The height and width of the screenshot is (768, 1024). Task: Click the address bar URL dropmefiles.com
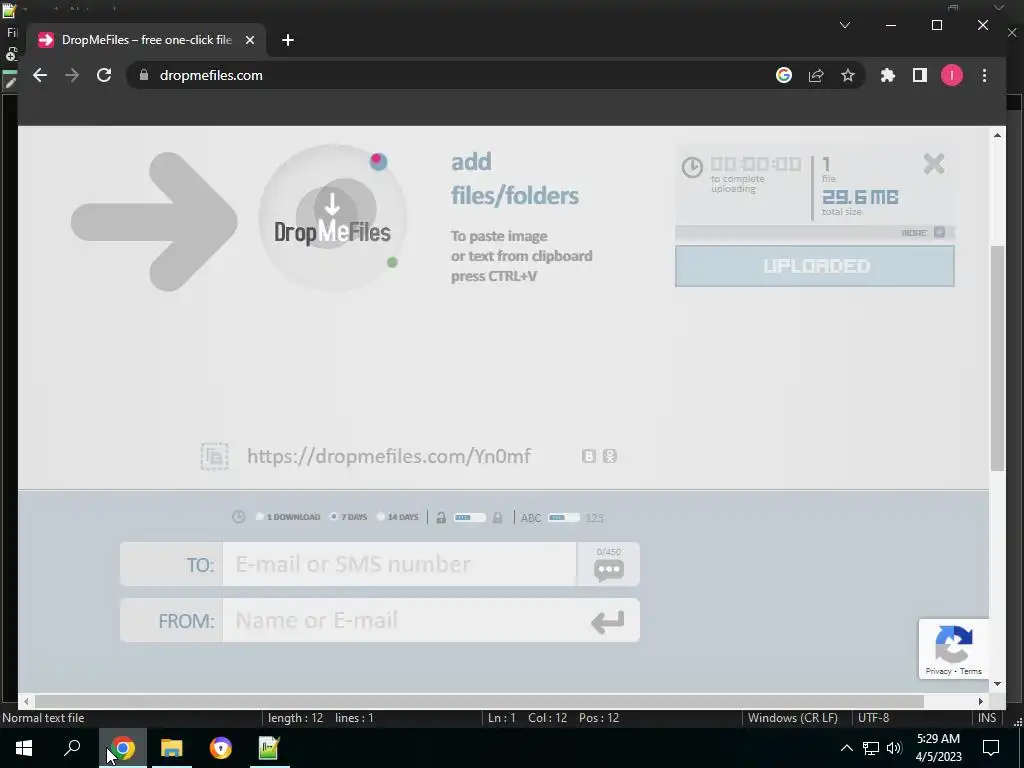(x=211, y=75)
